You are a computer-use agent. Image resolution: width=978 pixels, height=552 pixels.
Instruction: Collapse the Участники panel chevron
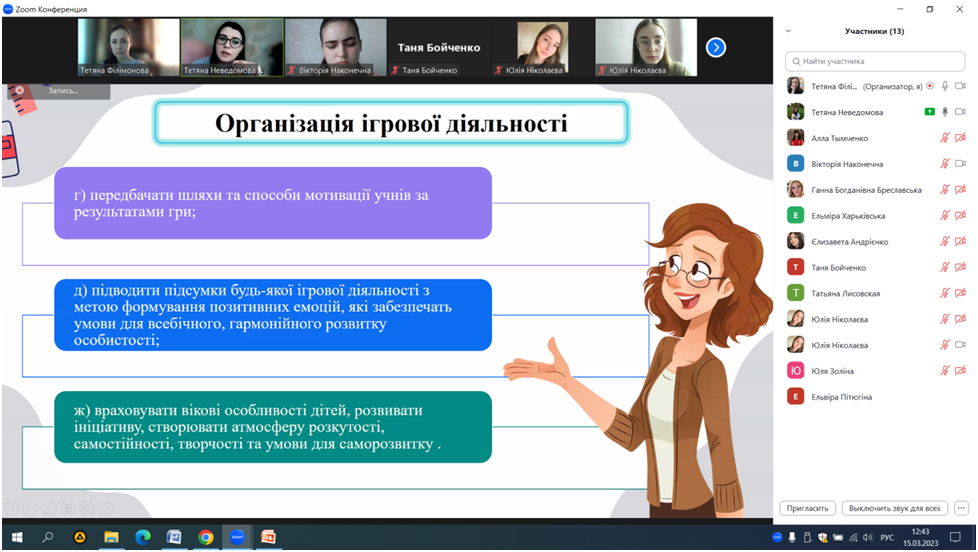788,31
